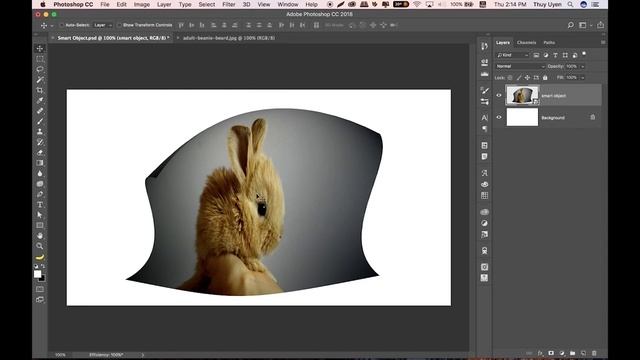Viewport: 640px width, 360px height.
Task: Select the Eyedropper tool
Action: pos(40,100)
